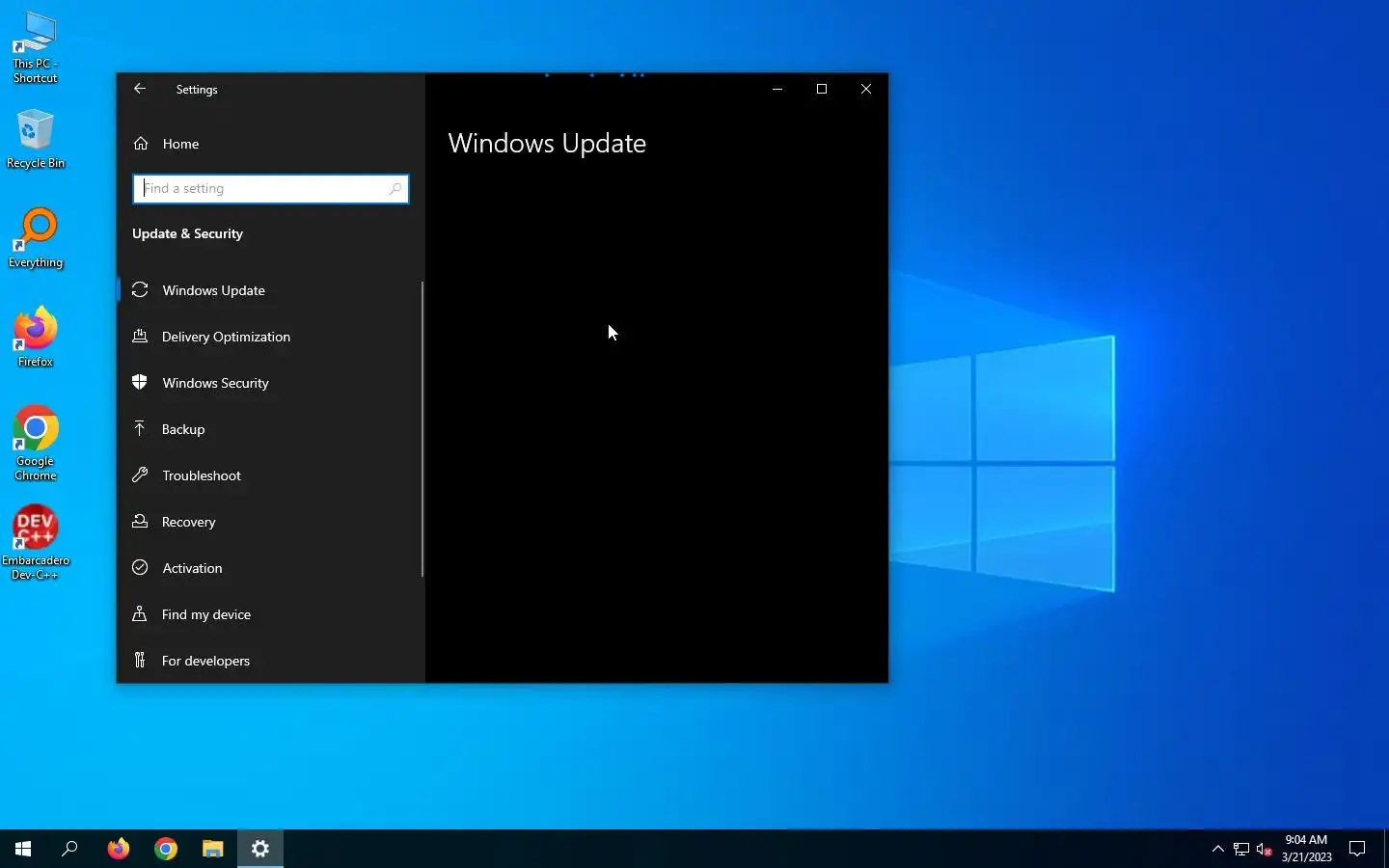Viewport: 1389px width, 868px height.
Task: Open Windows Security page
Action: [x=270, y=383]
